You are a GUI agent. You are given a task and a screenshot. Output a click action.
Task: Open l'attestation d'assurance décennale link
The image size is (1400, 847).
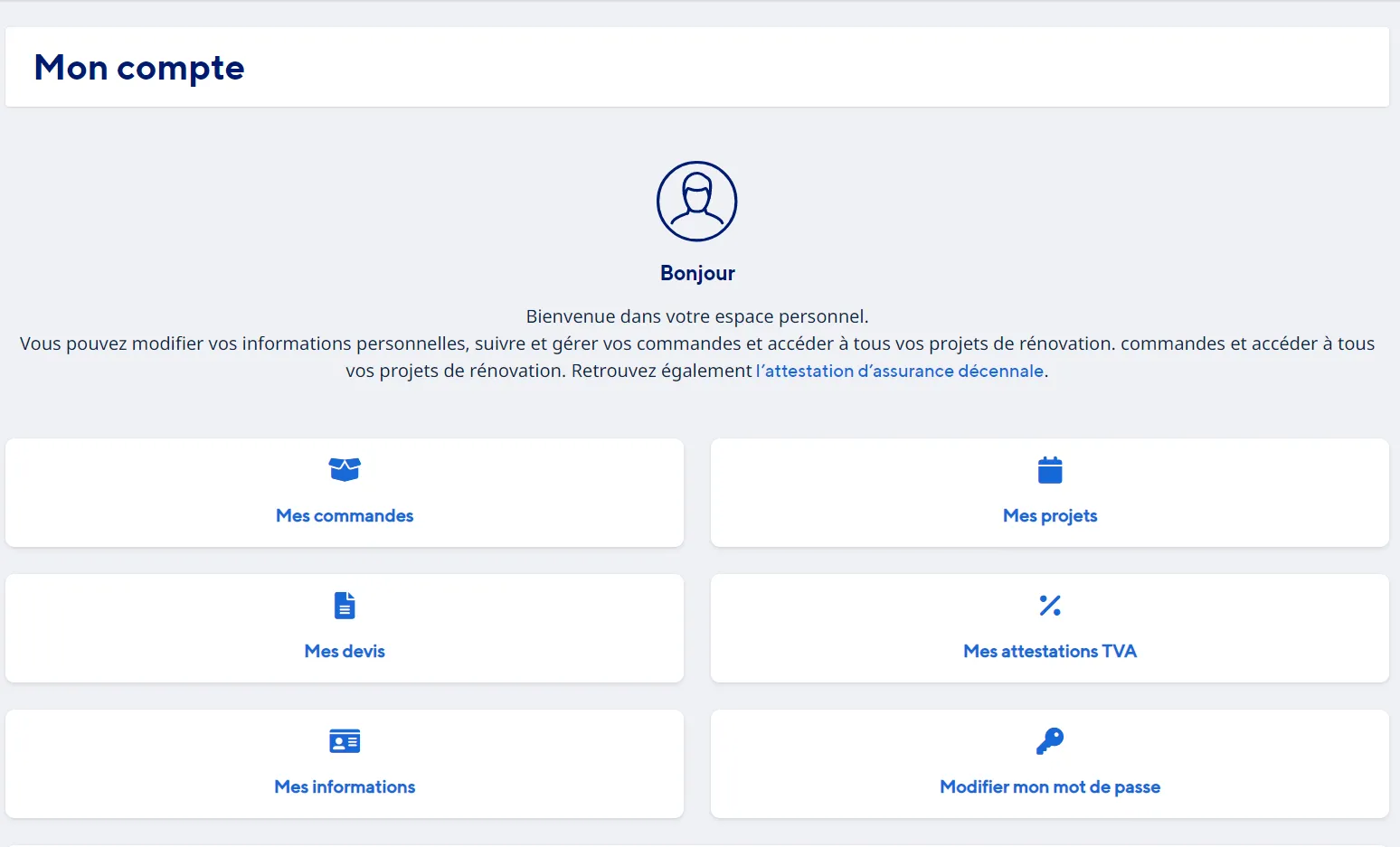point(899,371)
